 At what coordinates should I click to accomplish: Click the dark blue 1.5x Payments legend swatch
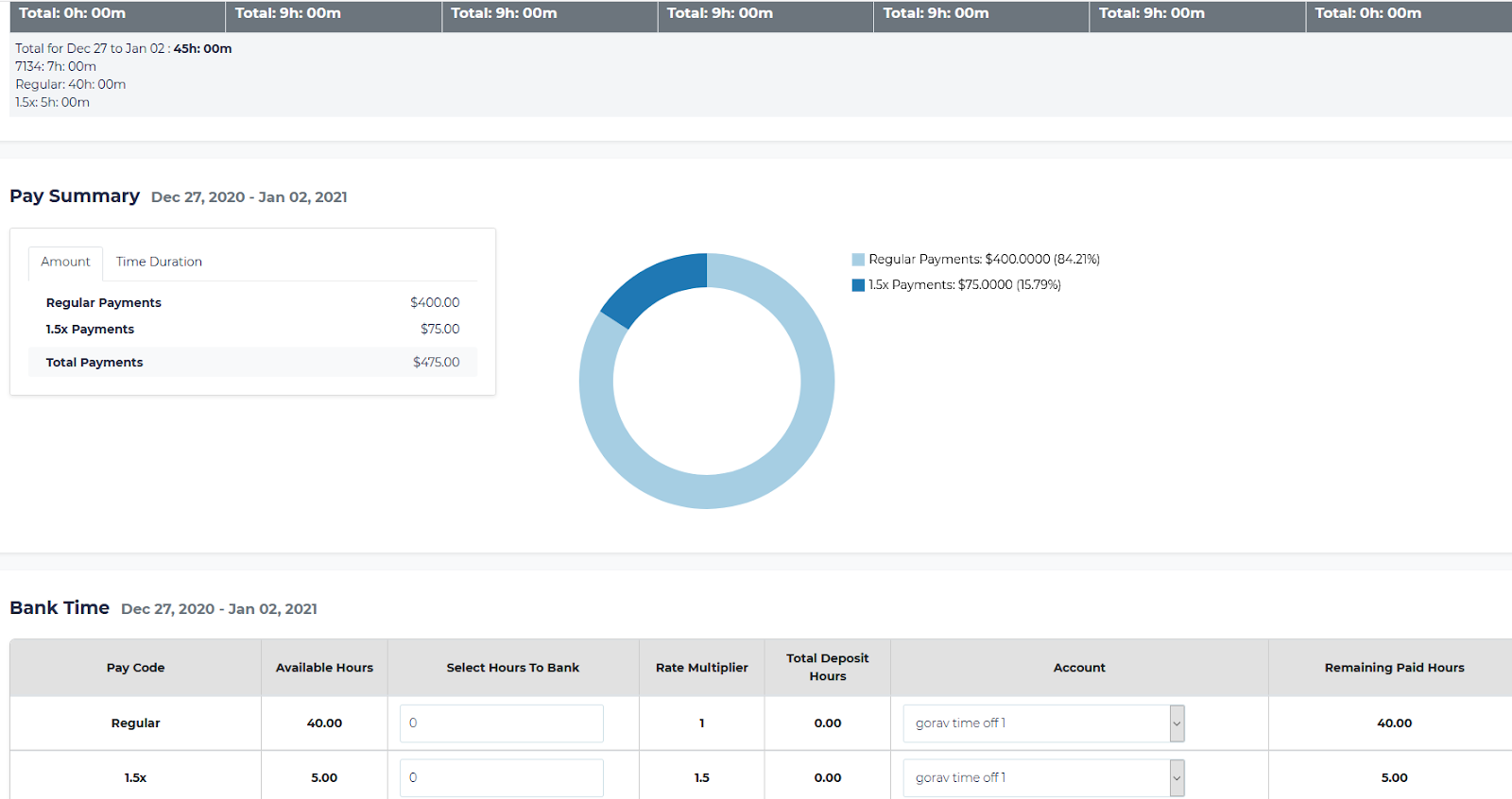(x=858, y=285)
